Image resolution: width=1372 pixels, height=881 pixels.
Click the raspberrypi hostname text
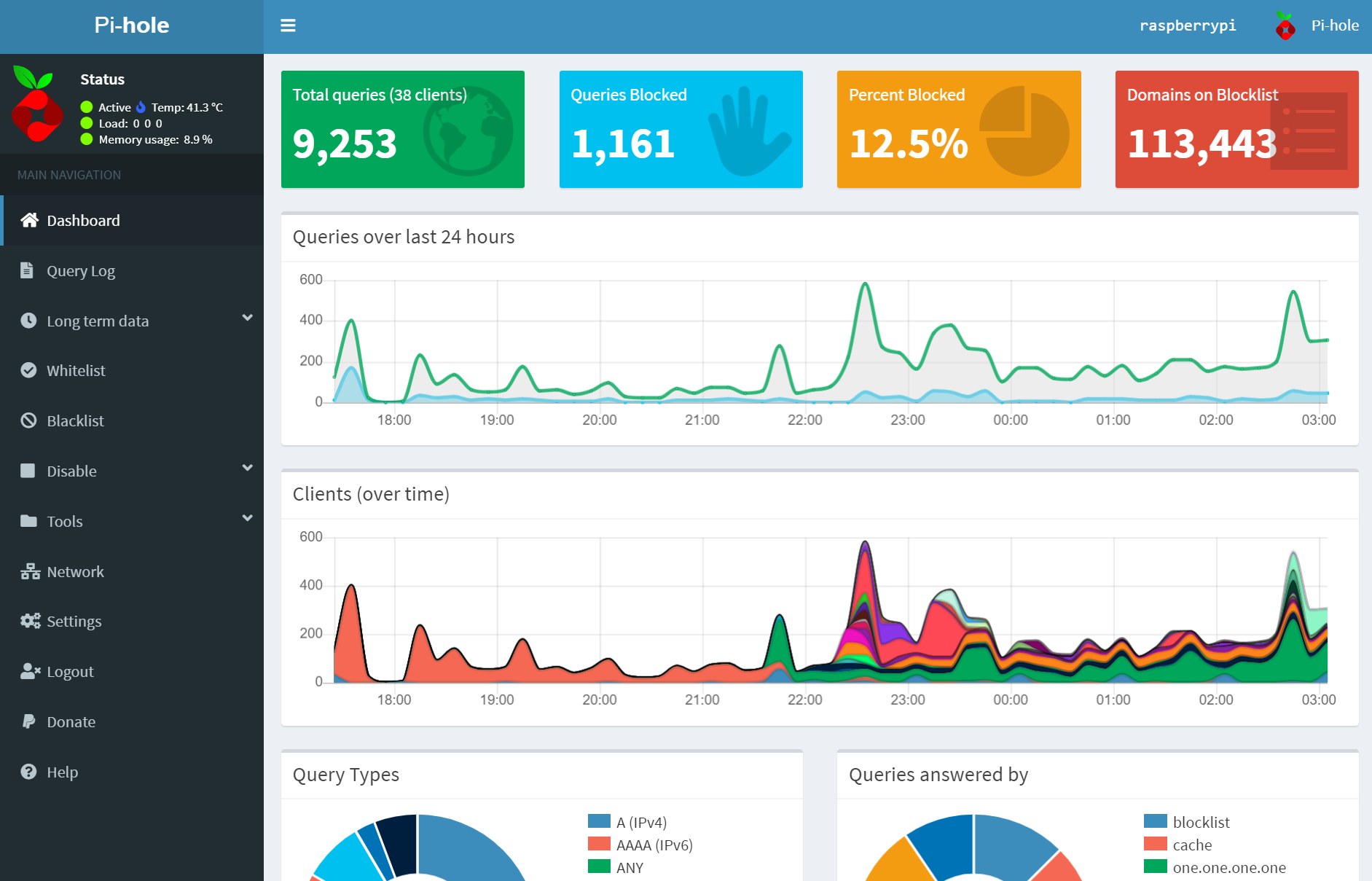(1188, 26)
